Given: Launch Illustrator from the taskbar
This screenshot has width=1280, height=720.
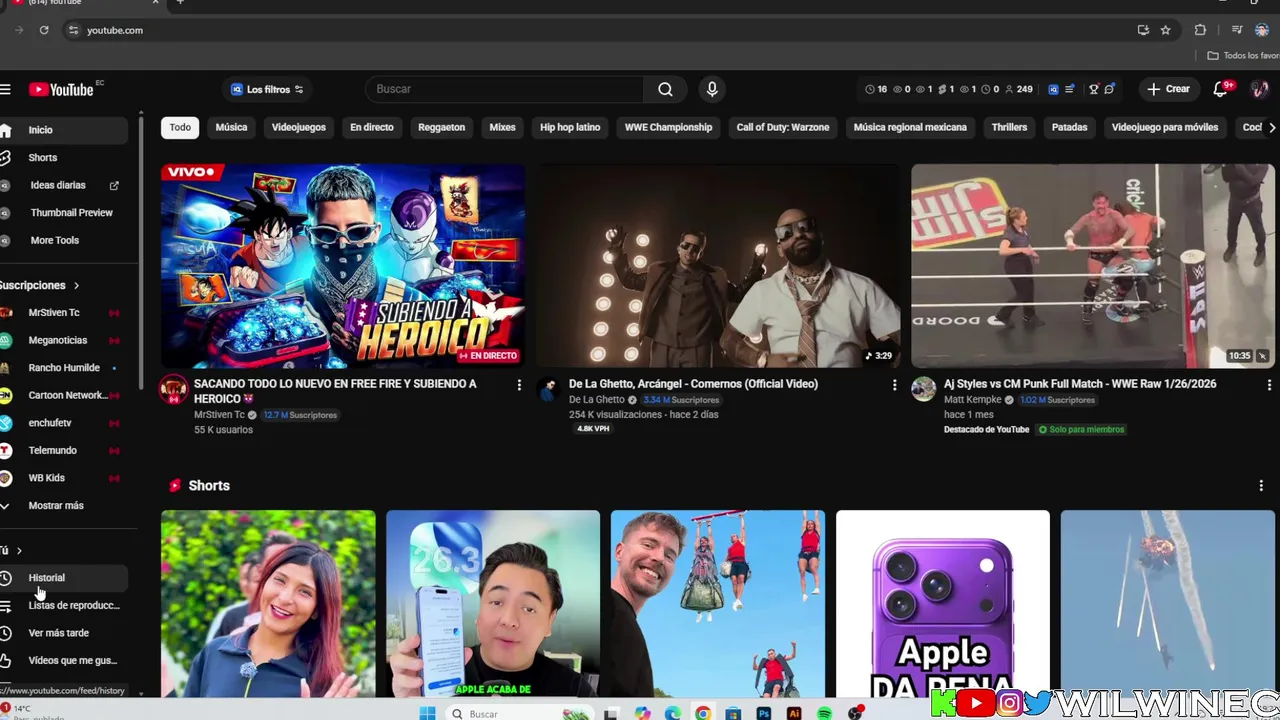Looking at the screenshot, I should pyautogui.click(x=794, y=713).
